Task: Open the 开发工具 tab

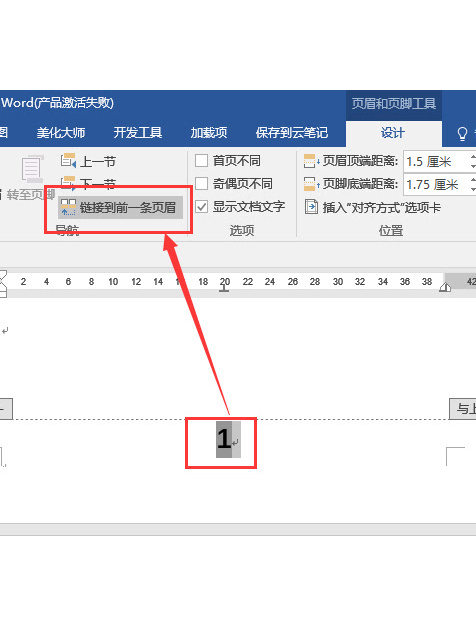Action: click(x=138, y=133)
